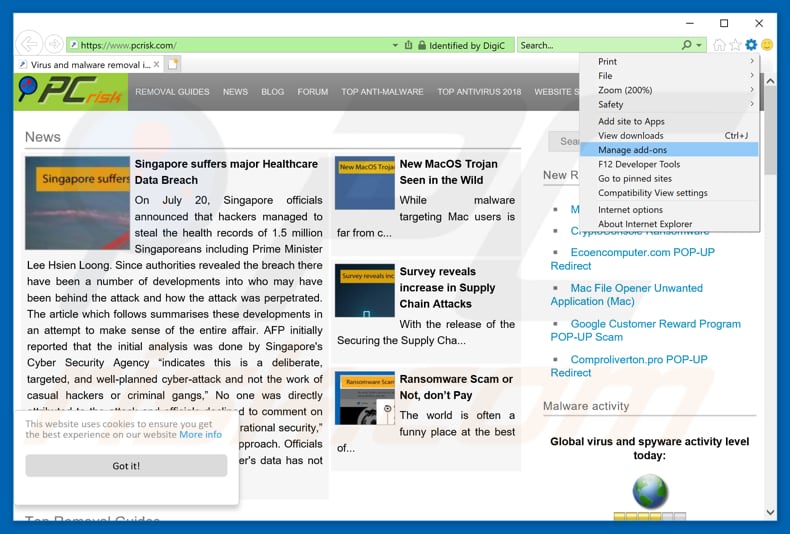The width and height of the screenshot is (790, 534).
Task: Select Add site to Apps
Action: (x=670, y=121)
